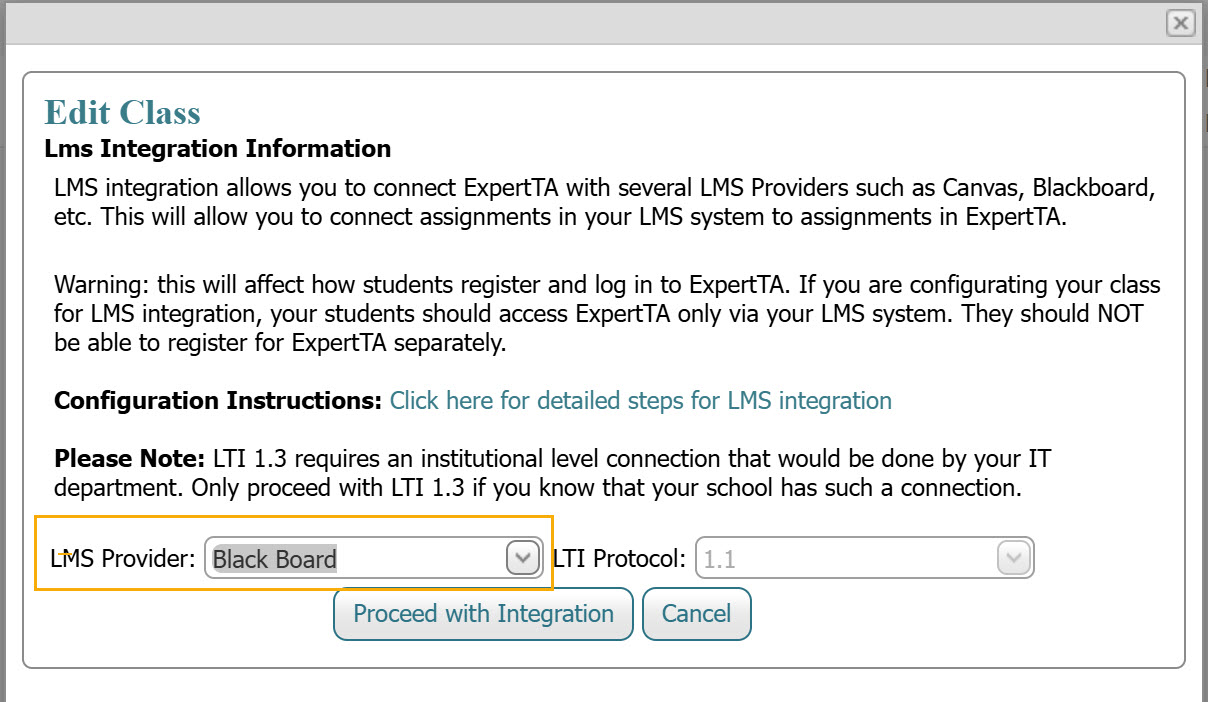
Task: Click the LMS Provider label
Action: click(123, 558)
